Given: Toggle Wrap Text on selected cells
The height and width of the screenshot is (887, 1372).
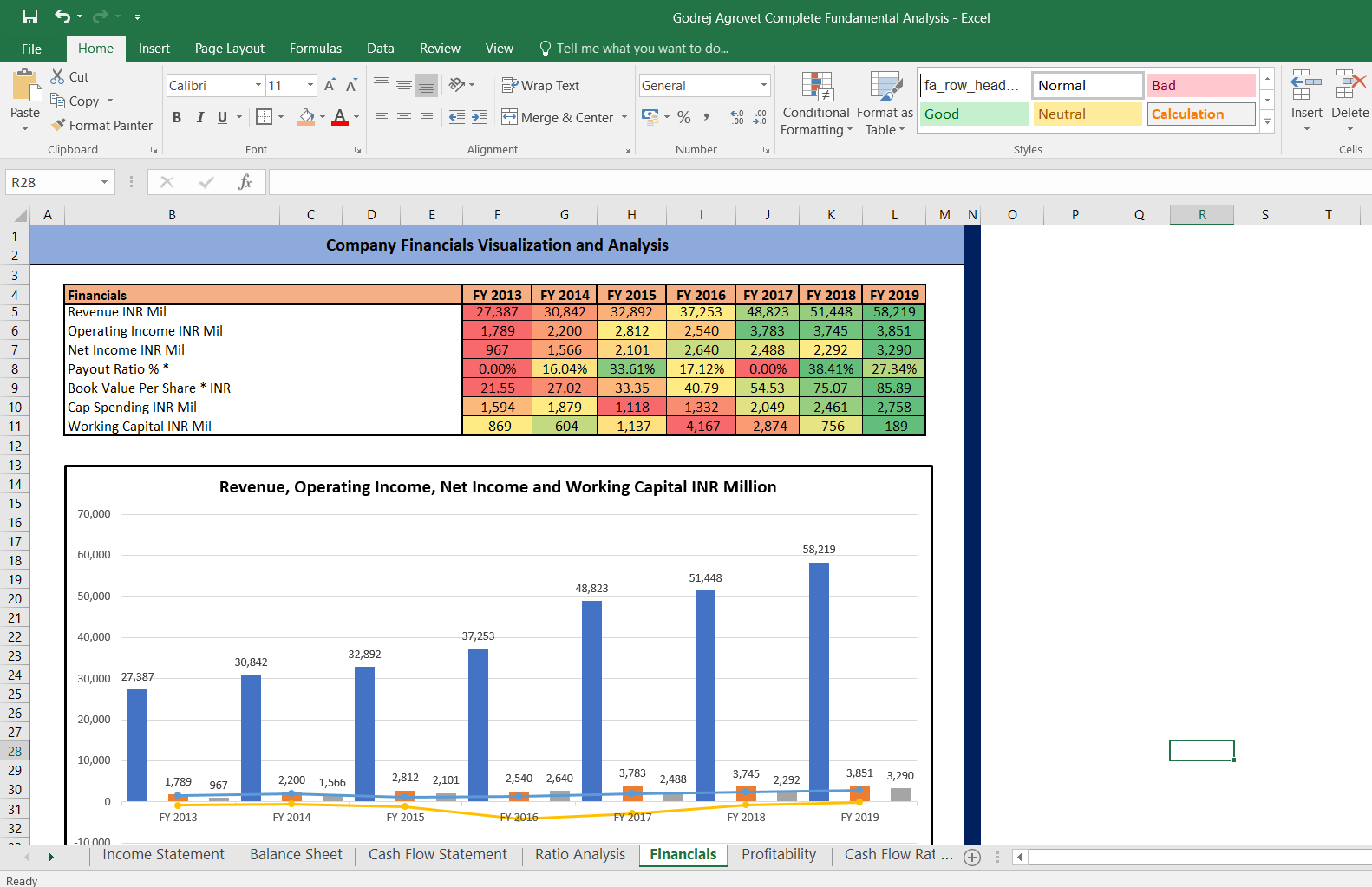Looking at the screenshot, I should click(540, 85).
